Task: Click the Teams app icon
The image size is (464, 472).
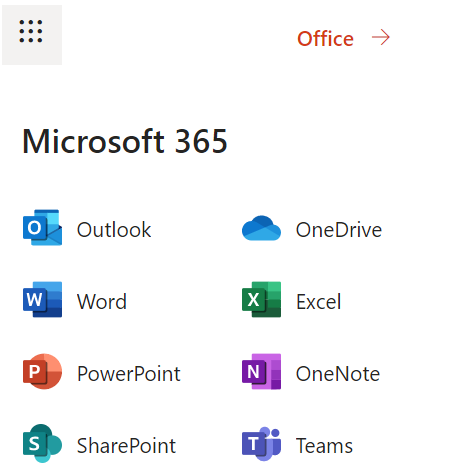Action: [x=261, y=444]
